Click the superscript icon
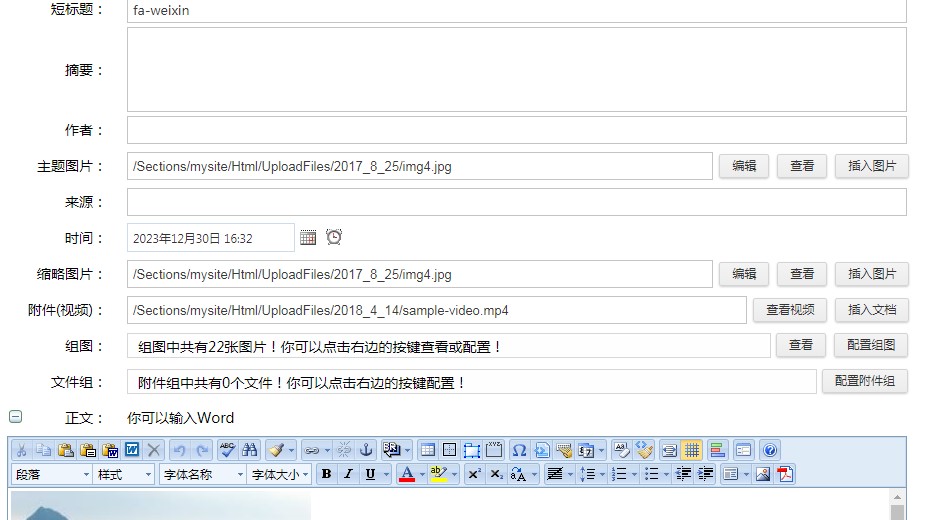Image resolution: width=934 pixels, height=520 pixels. coord(474,474)
